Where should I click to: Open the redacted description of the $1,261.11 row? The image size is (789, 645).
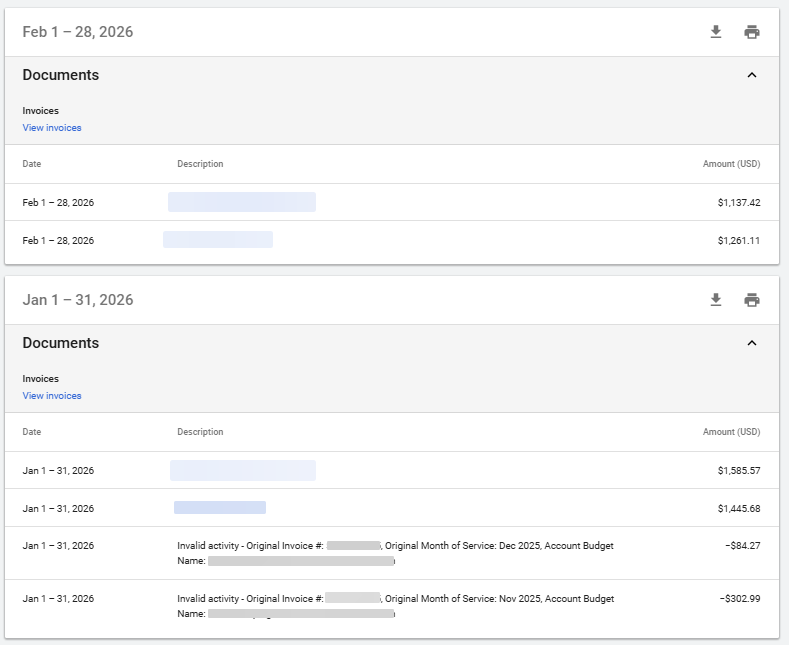[x=218, y=239]
